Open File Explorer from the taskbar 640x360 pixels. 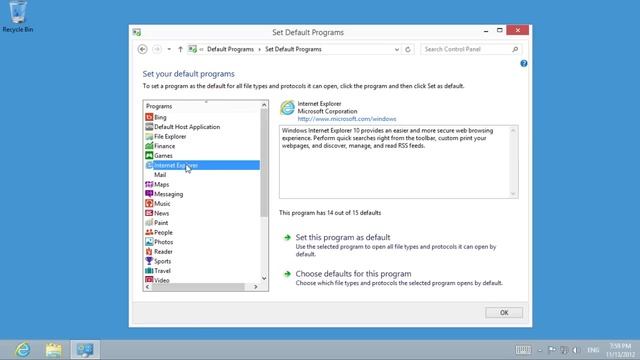click(54, 350)
